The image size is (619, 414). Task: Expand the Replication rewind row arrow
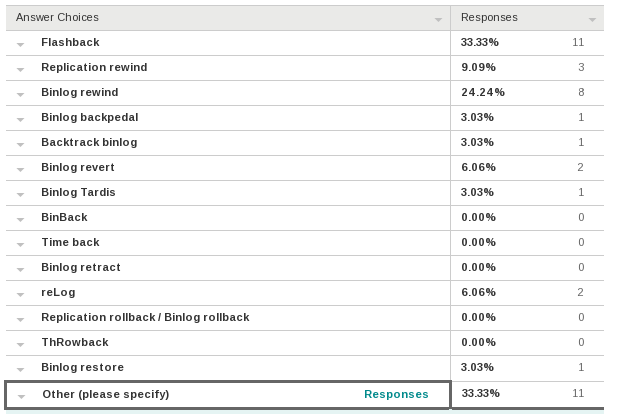coord(20,69)
